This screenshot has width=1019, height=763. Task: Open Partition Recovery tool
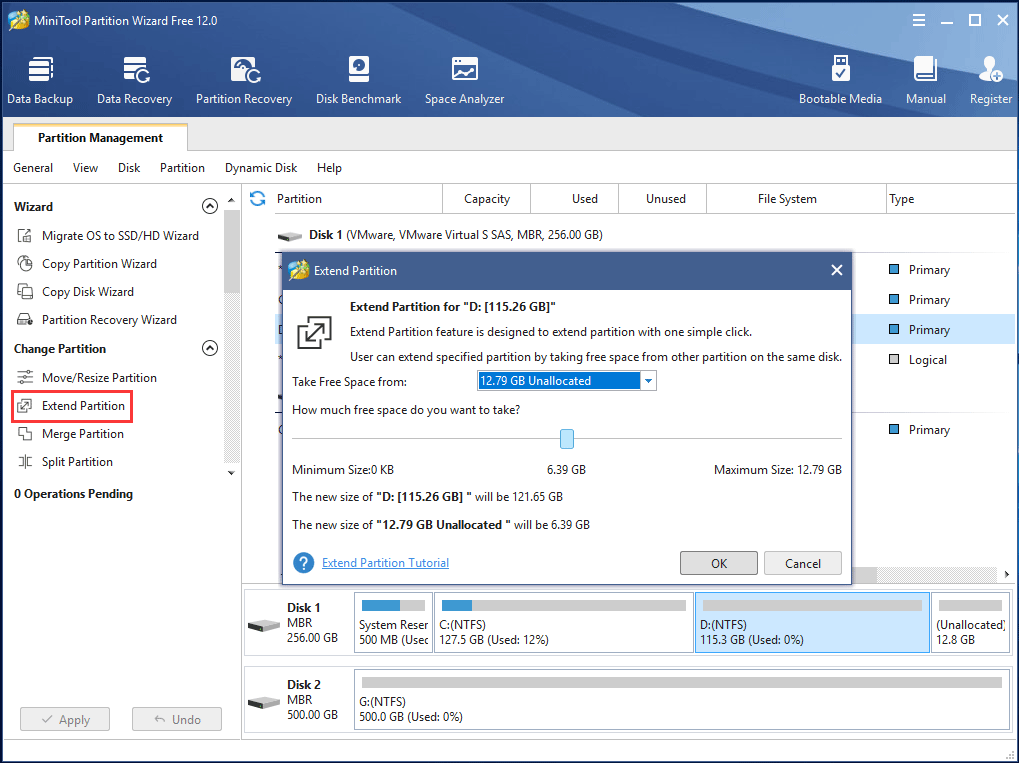[x=244, y=81]
